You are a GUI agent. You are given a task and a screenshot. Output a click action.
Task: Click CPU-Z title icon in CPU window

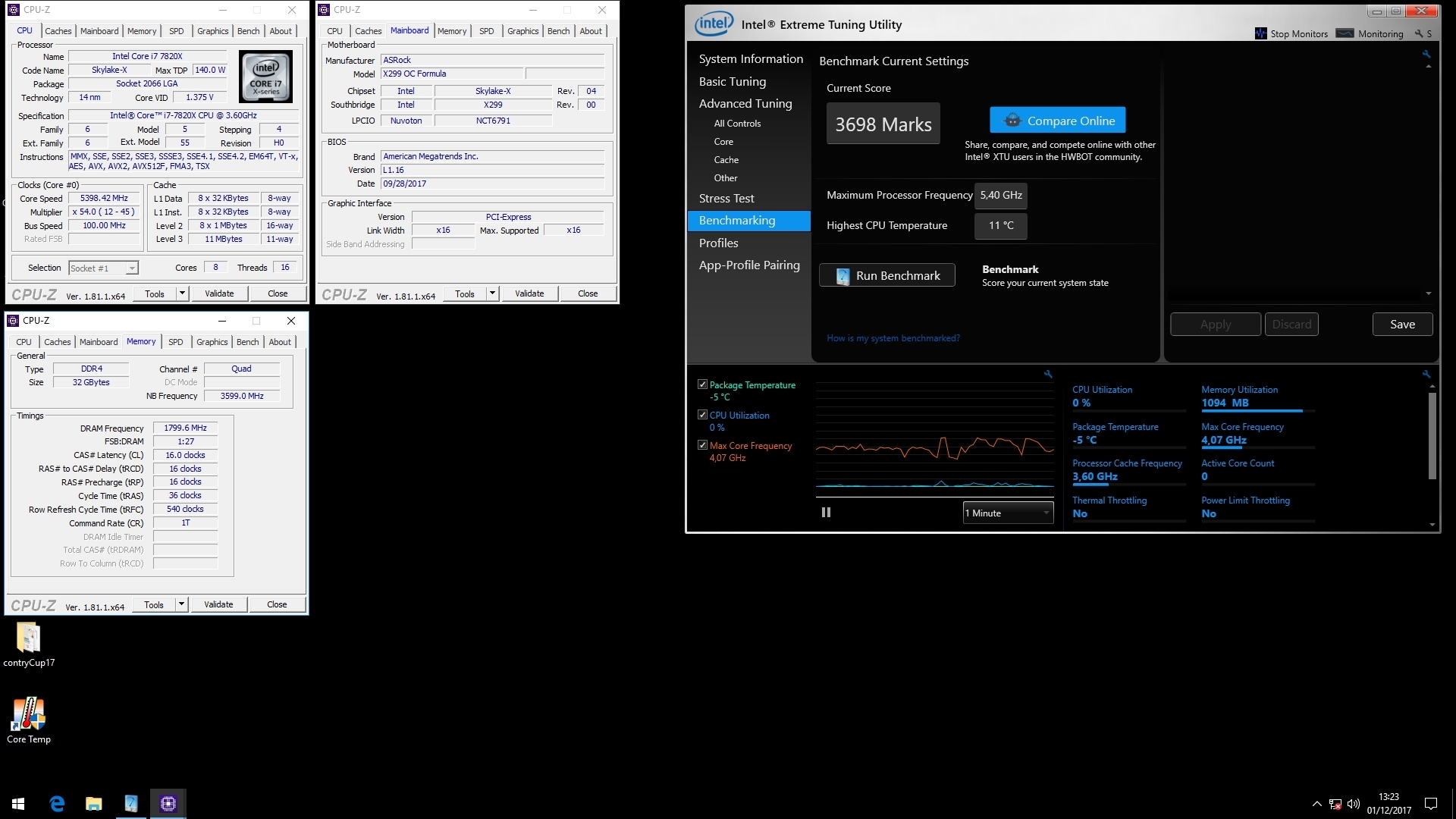[14, 10]
